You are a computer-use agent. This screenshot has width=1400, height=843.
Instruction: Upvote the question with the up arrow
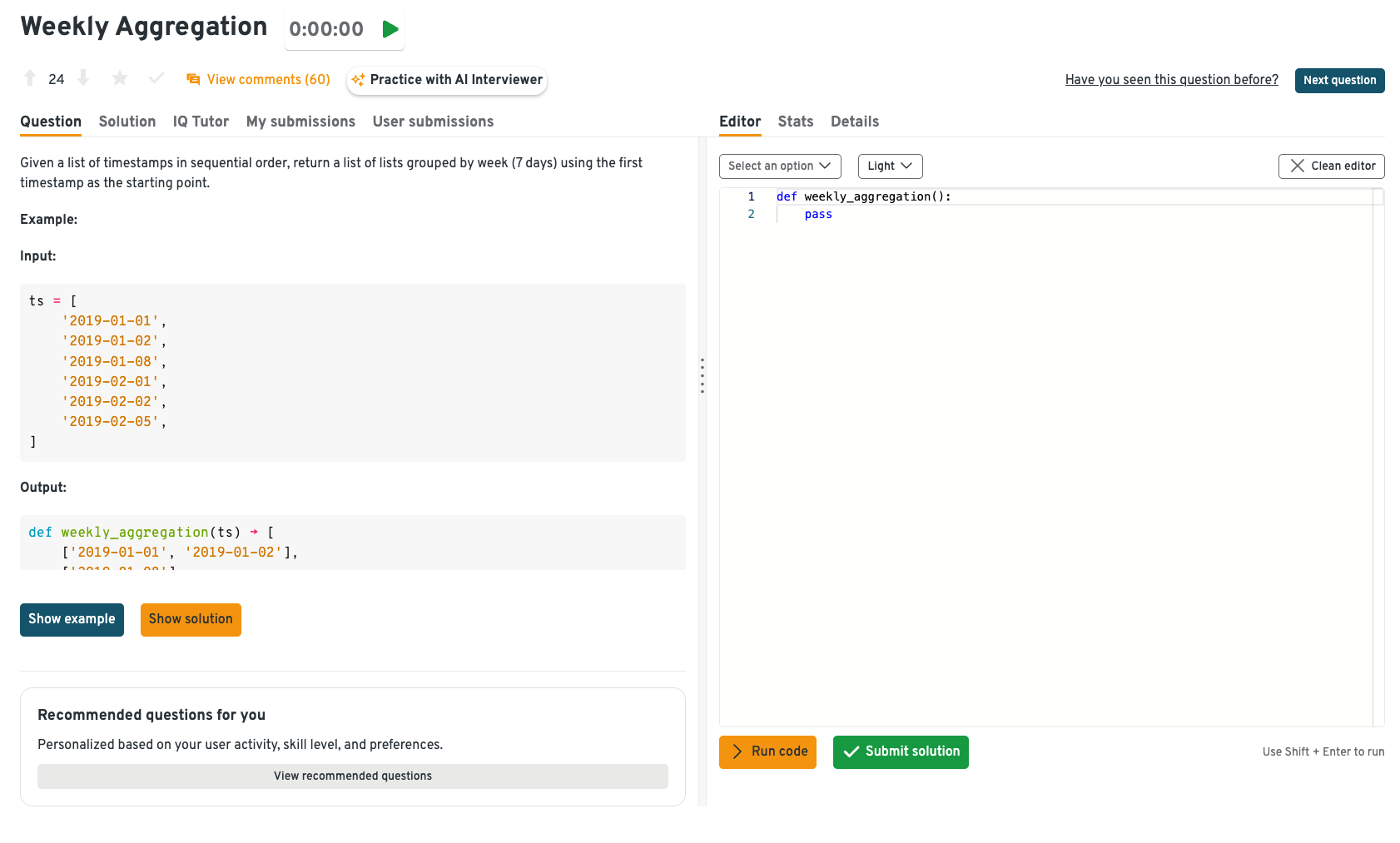30,78
